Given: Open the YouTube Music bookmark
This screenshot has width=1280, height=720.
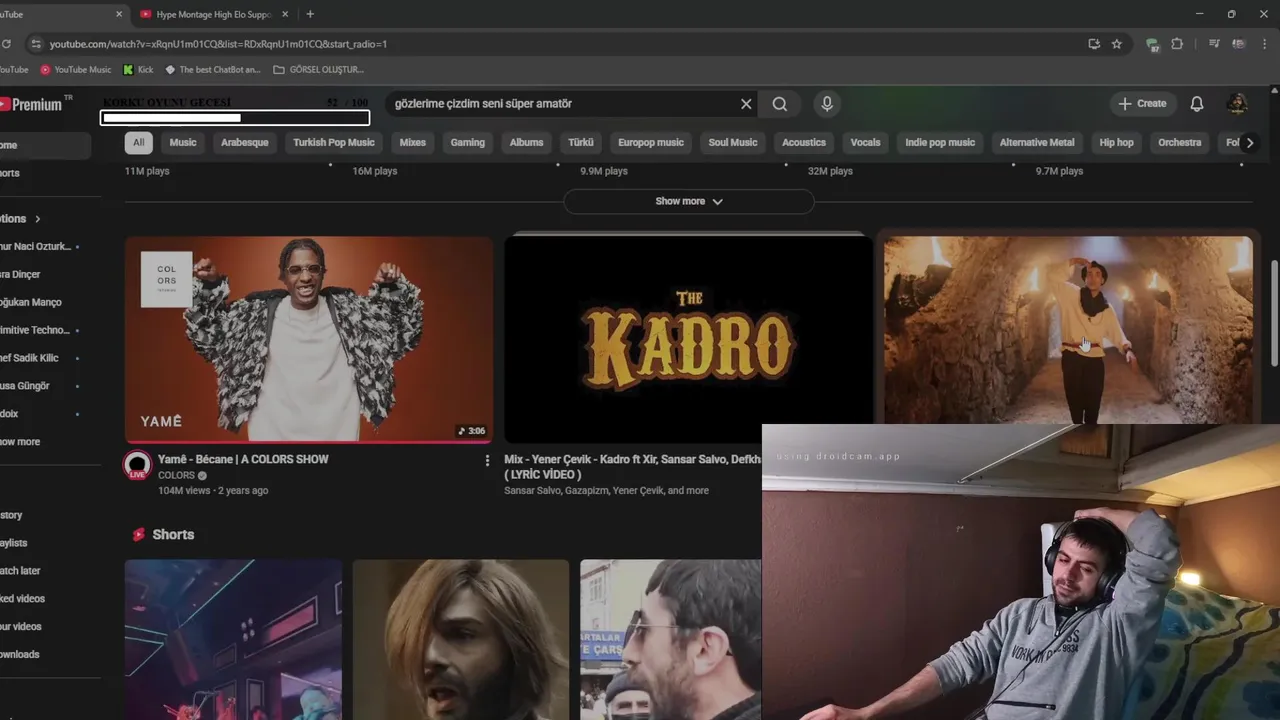Looking at the screenshot, I should click(75, 70).
